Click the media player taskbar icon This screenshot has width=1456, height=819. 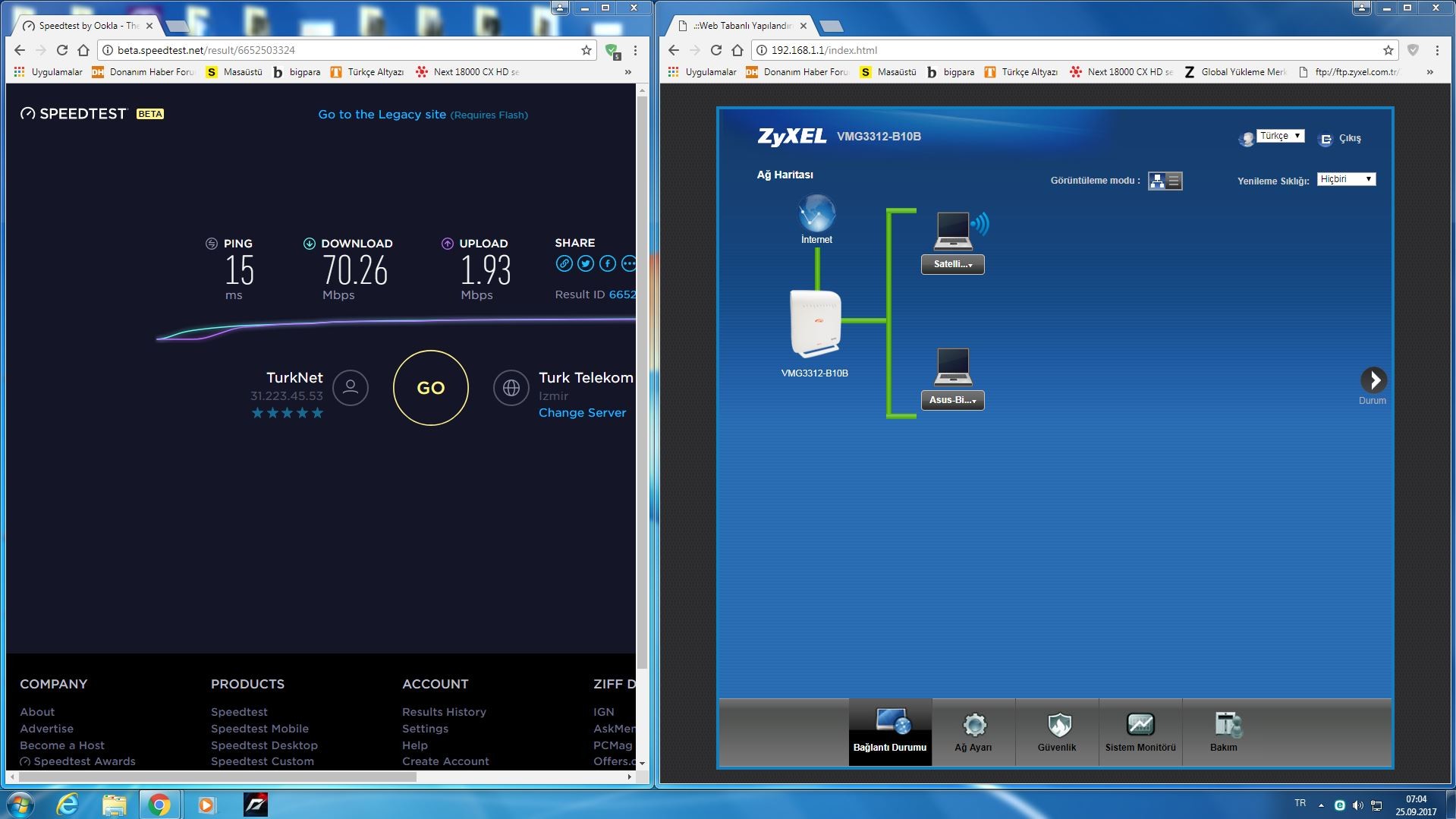[x=206, y=805]
